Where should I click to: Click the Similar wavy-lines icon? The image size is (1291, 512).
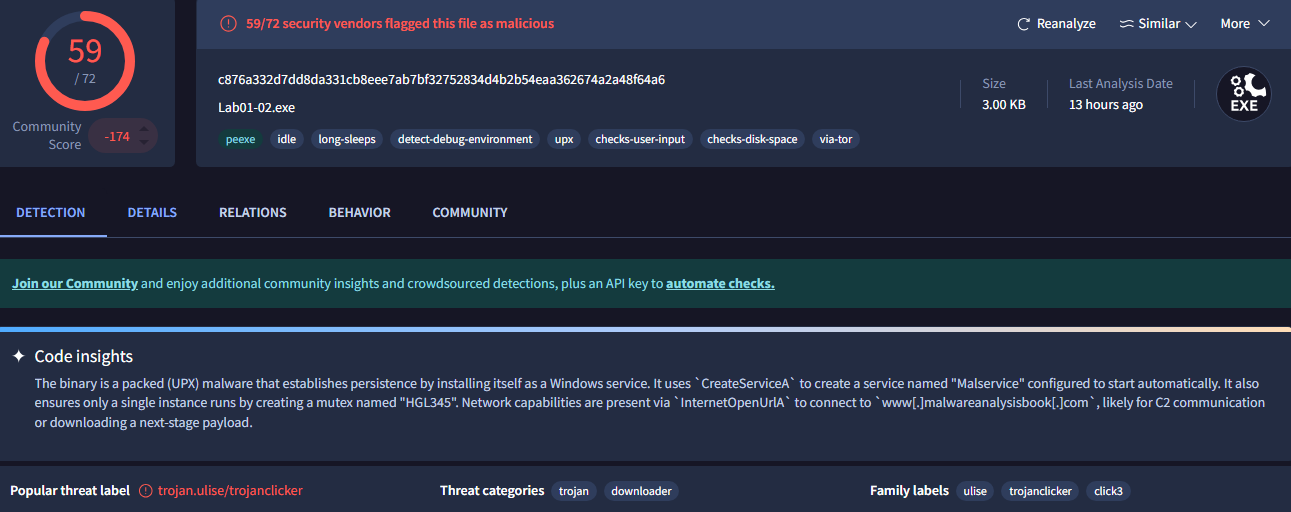pos(1126,24)
